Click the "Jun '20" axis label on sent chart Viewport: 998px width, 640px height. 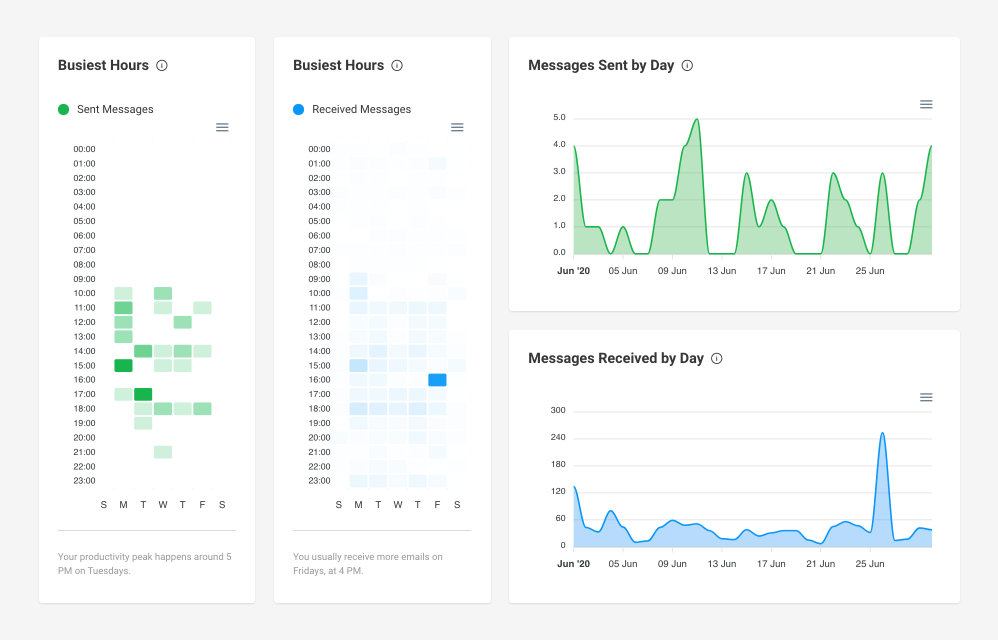(573, 270)
